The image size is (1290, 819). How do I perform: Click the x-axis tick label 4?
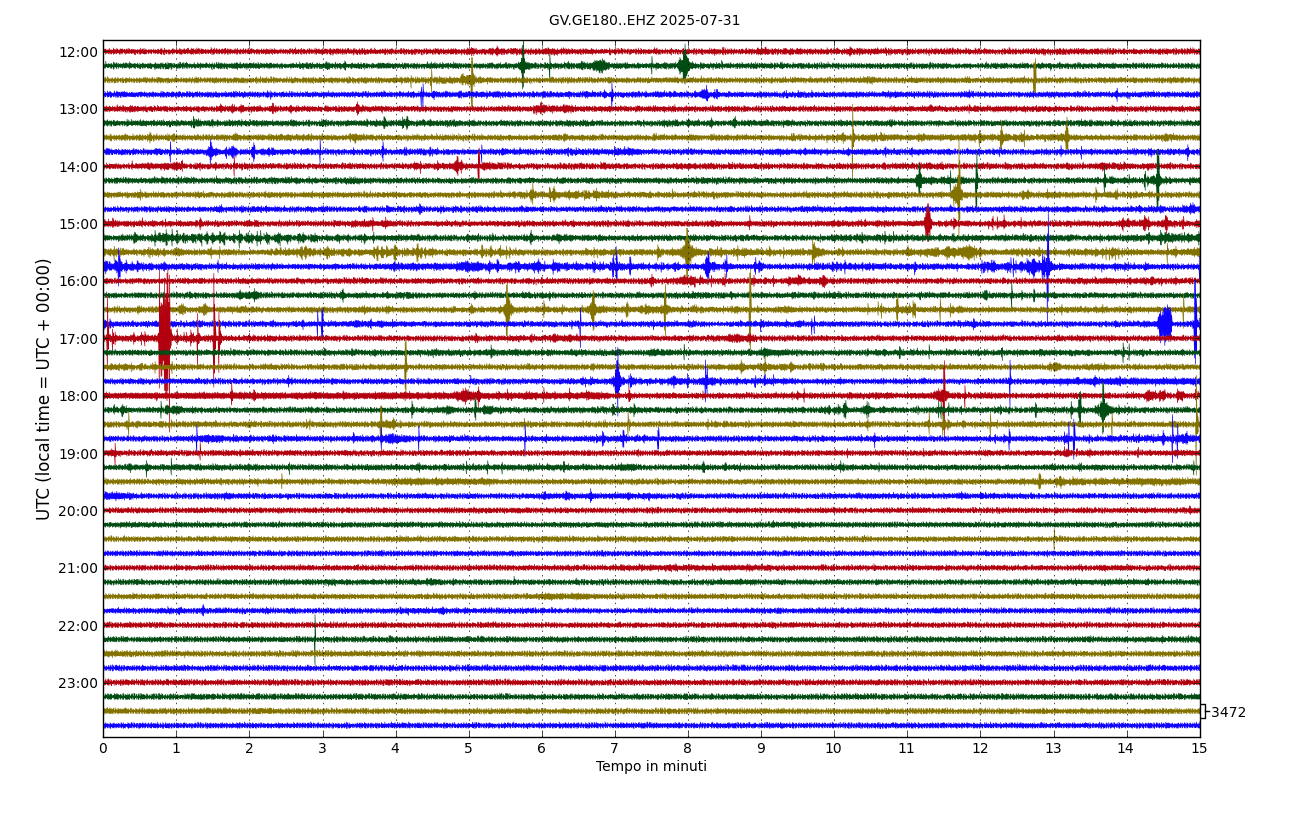click(395, 748)
